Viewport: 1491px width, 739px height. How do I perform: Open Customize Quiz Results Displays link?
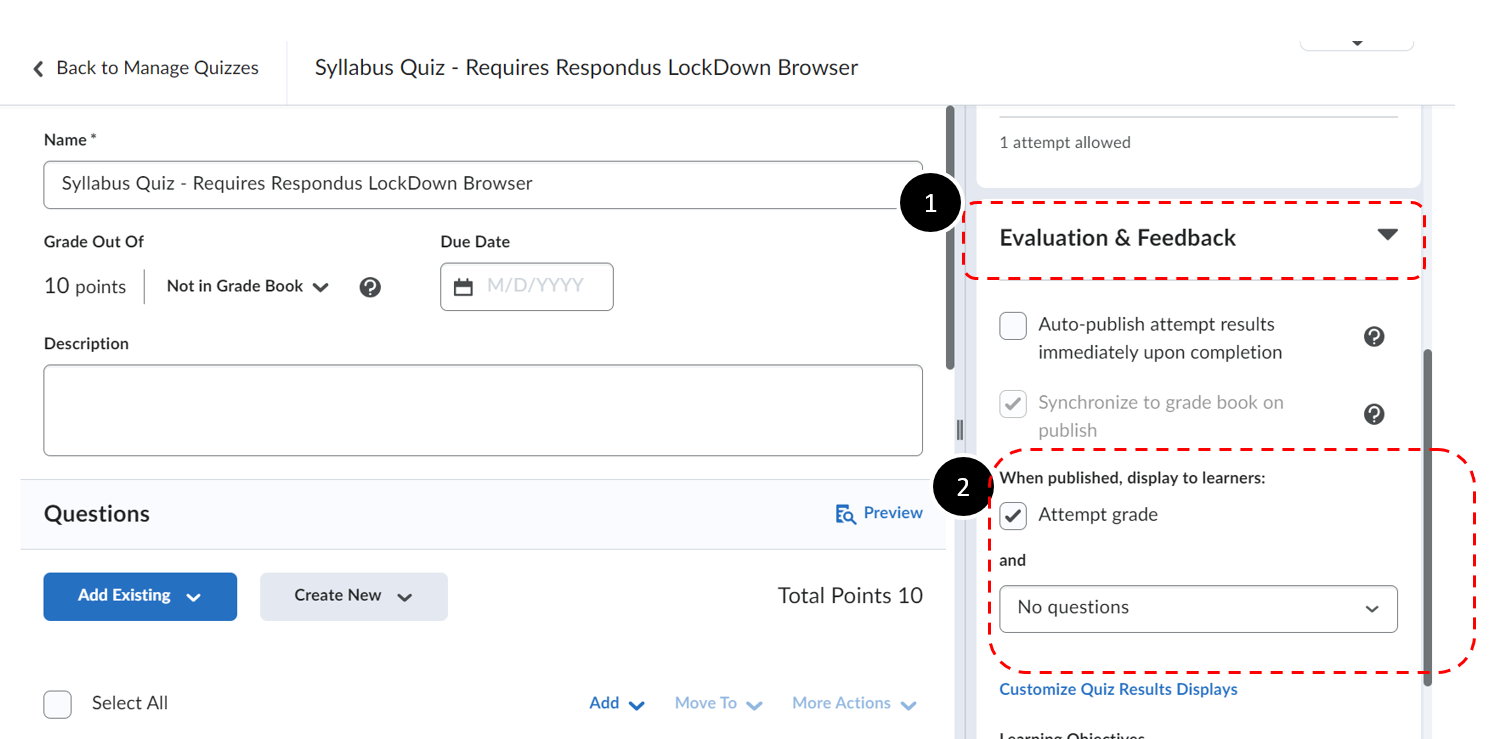(1118, 690)
